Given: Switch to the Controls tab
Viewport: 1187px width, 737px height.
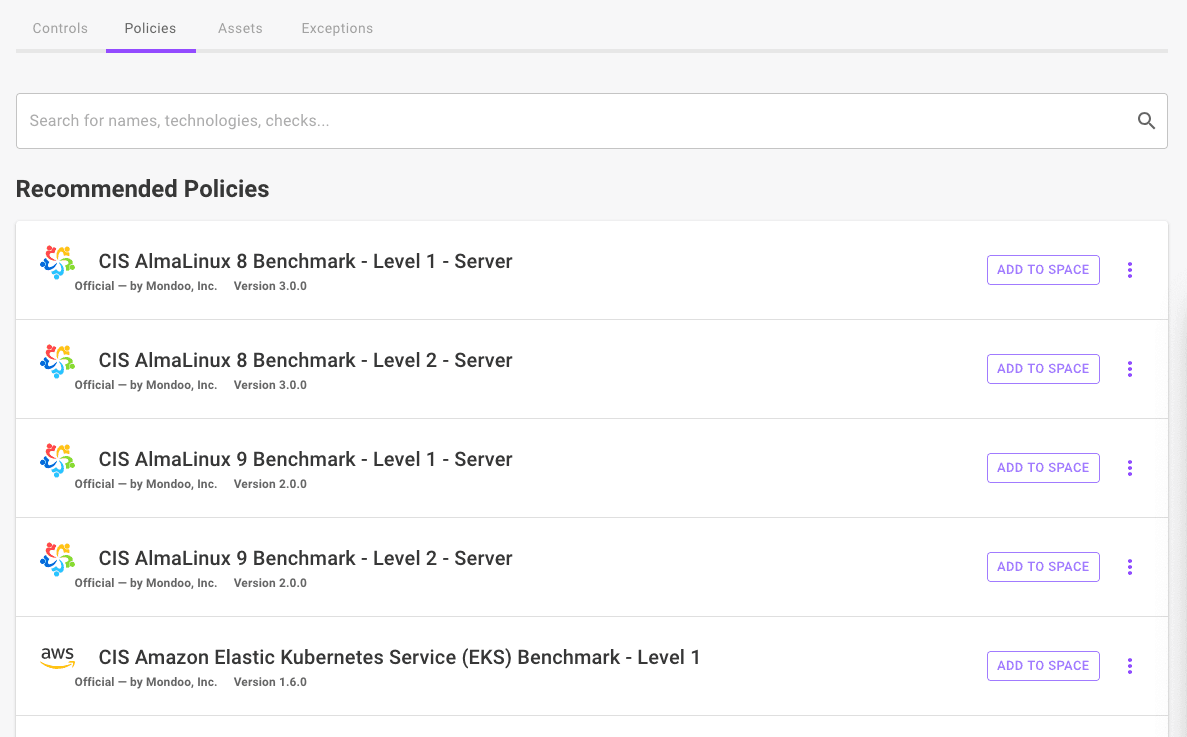Looking at the screenshot, I should pyautogui.click(x=60, y=28).
